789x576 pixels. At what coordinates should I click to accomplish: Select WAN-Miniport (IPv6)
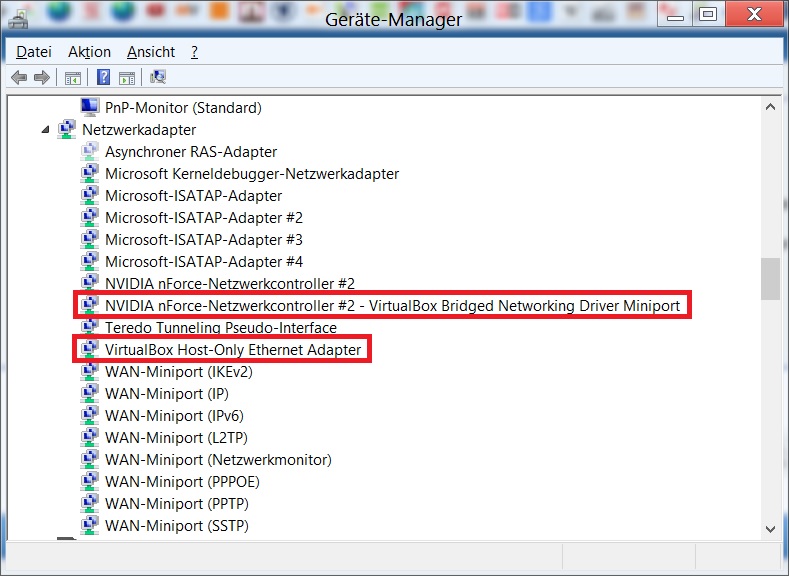pyautogui.click(x=174, y=416)
